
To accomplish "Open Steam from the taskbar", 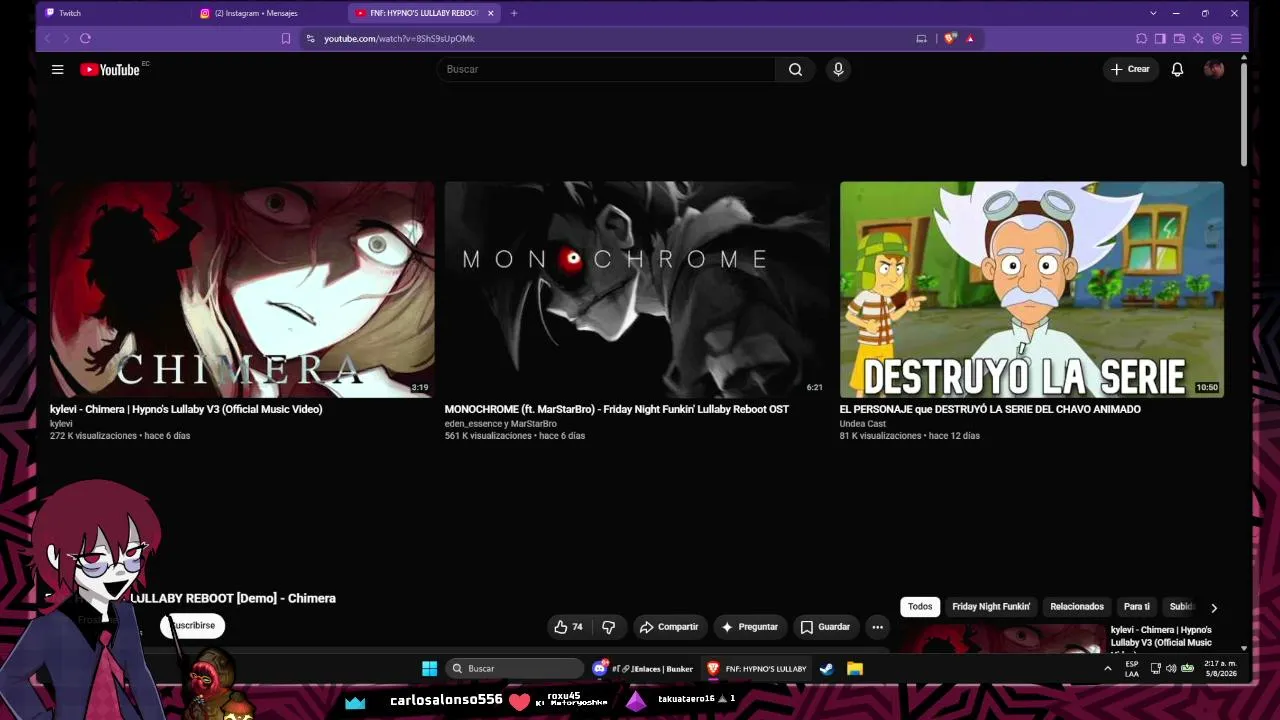I will tap(827, 668).
